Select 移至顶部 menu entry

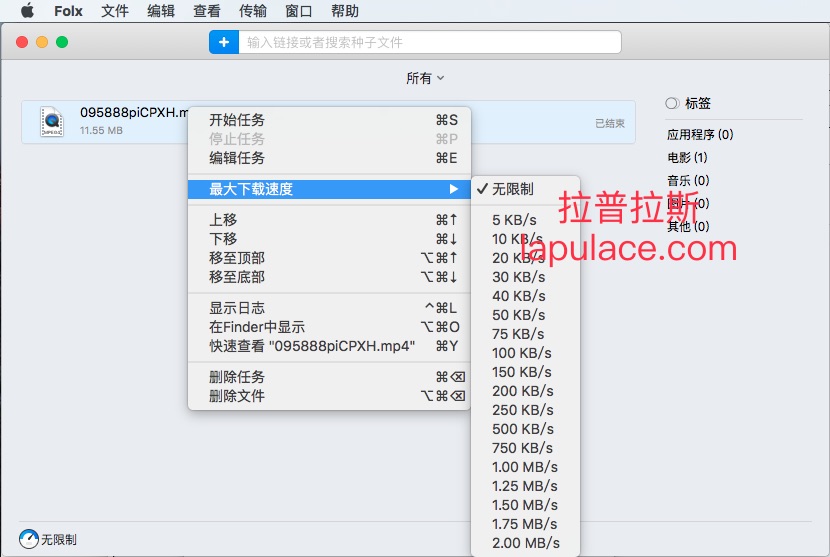329,258
